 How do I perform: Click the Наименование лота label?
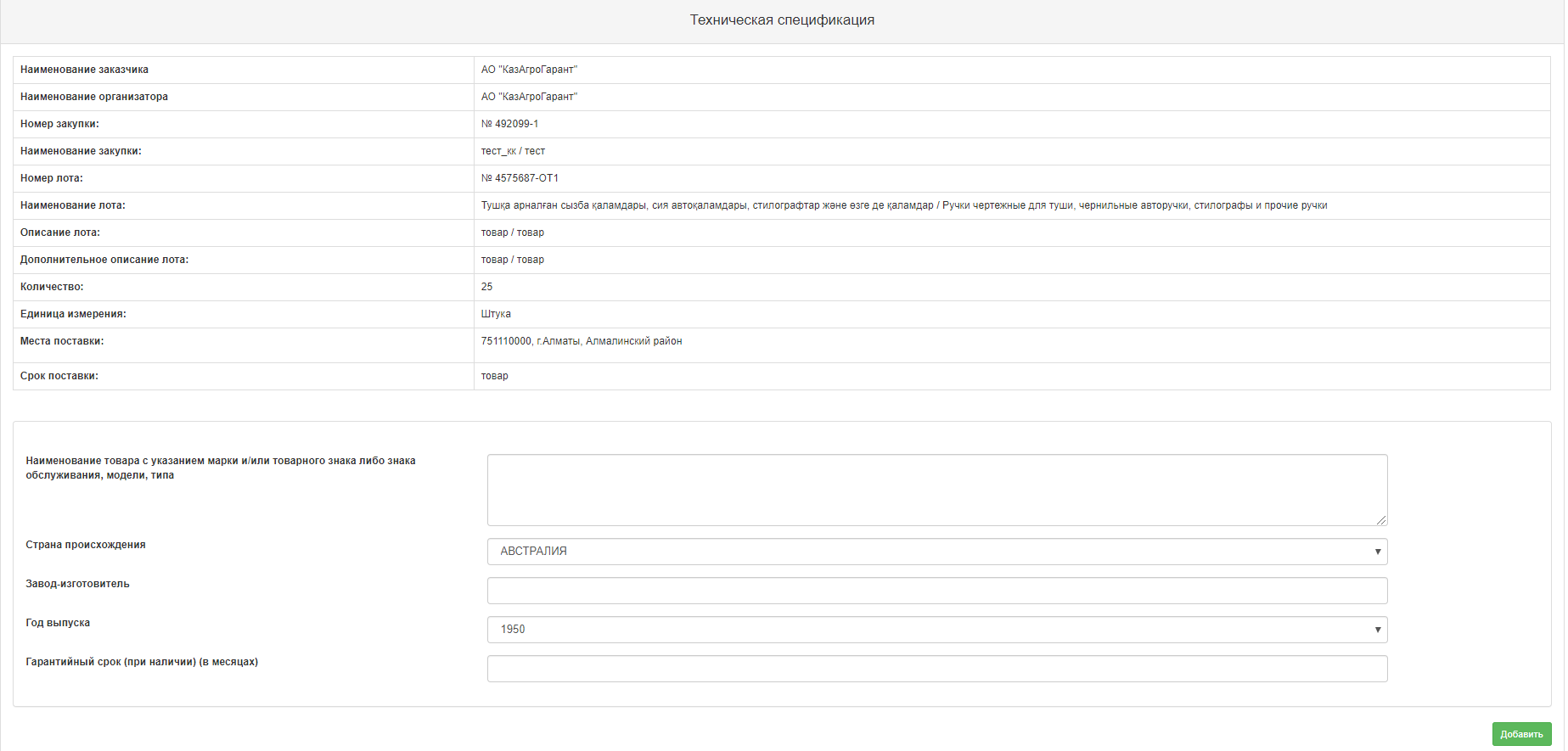[73, 205]
